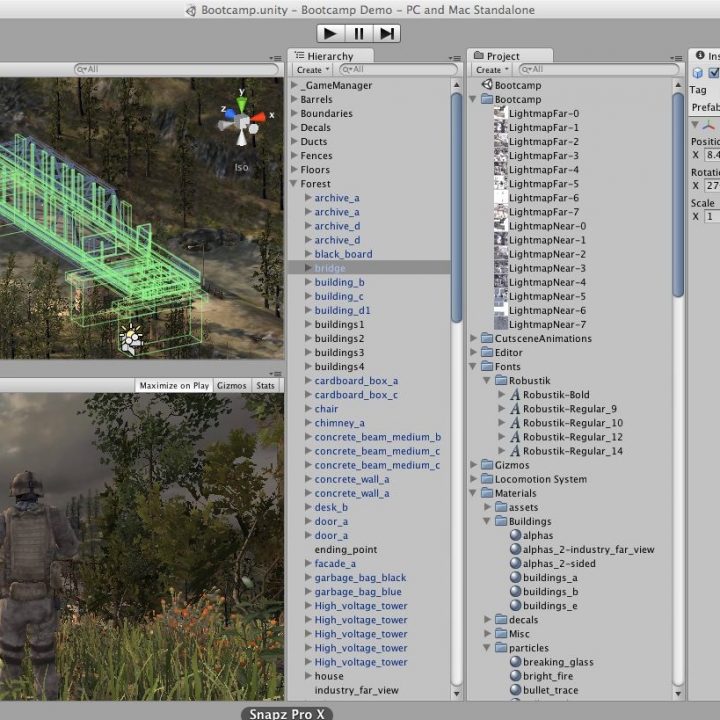Open the Bootcamp scene asset in the Project panel

tap(512, 85)
